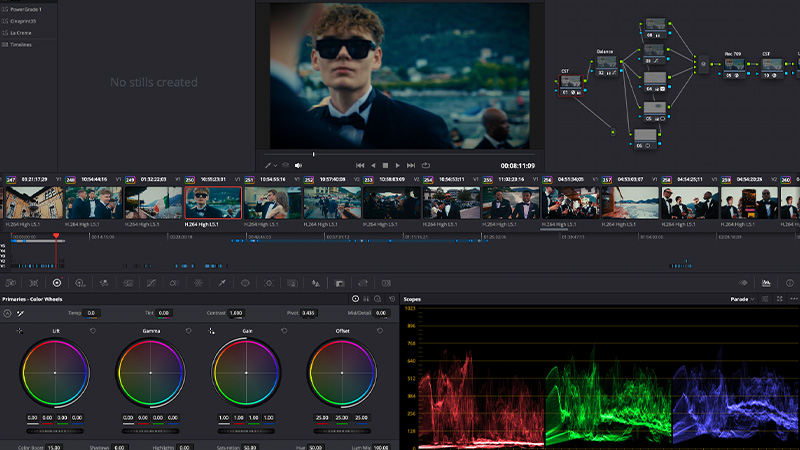
Task: Reset all primaries adjustments
Action: 392,299
